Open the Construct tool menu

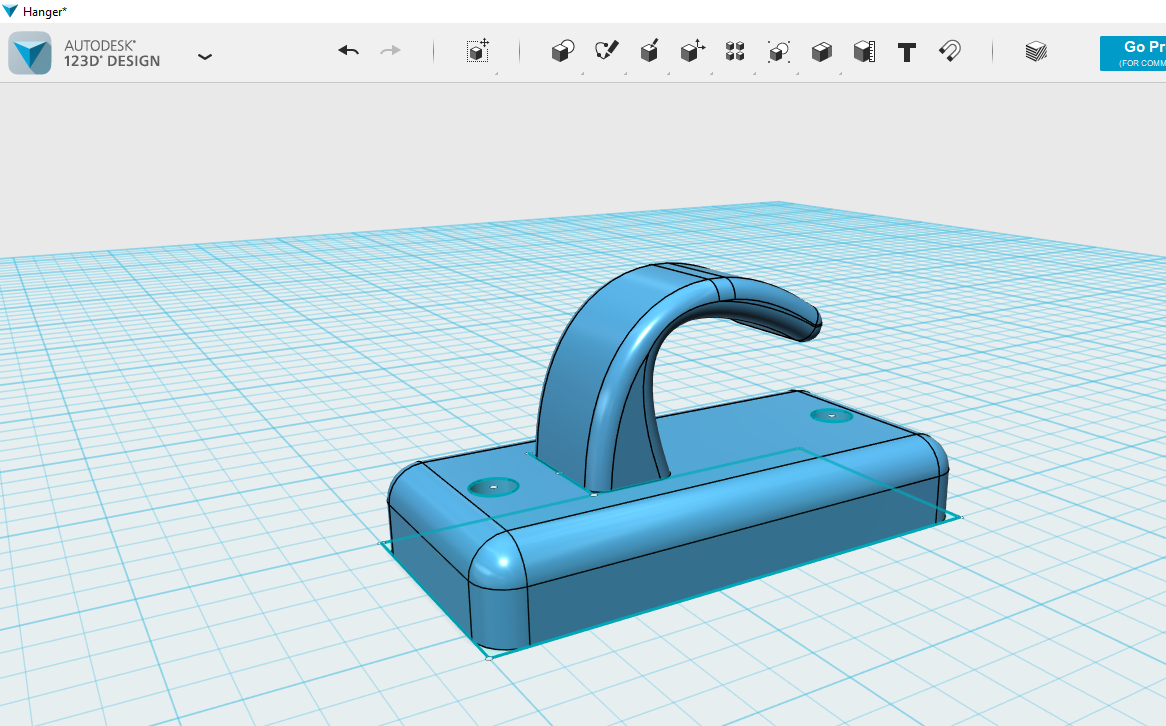[649, 51]
